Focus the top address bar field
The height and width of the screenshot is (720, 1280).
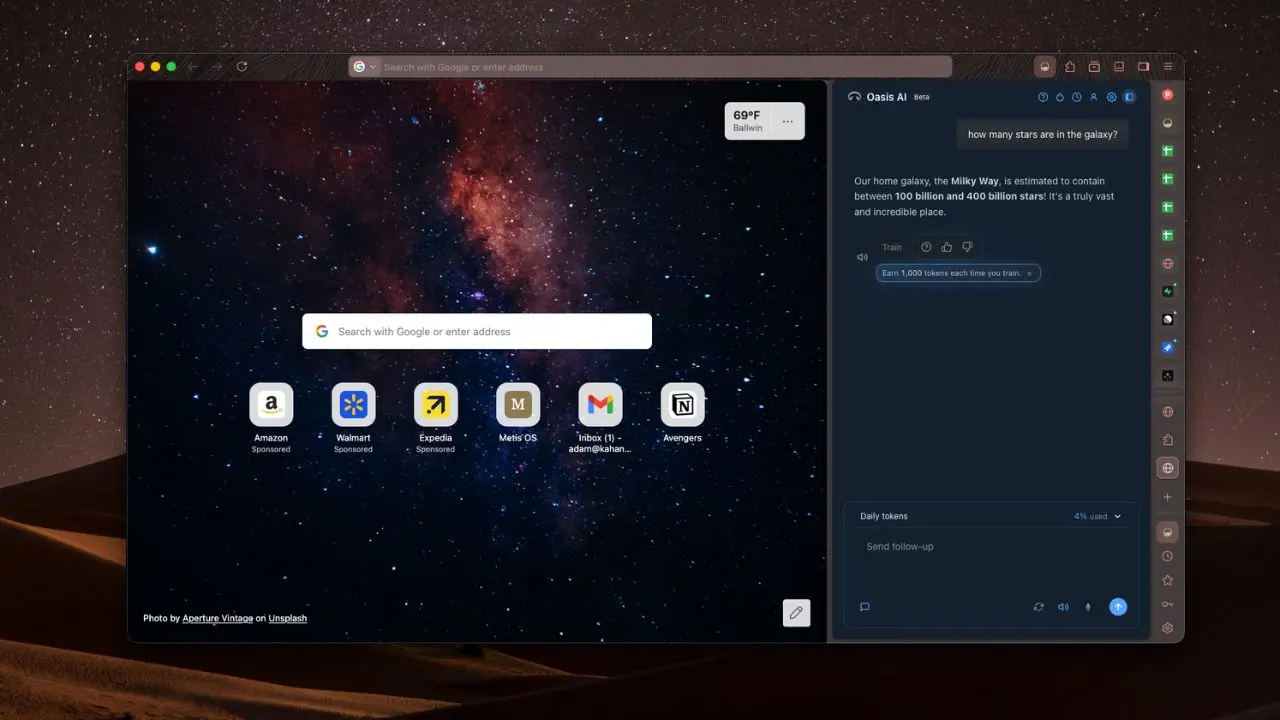[x=650, y=67]
